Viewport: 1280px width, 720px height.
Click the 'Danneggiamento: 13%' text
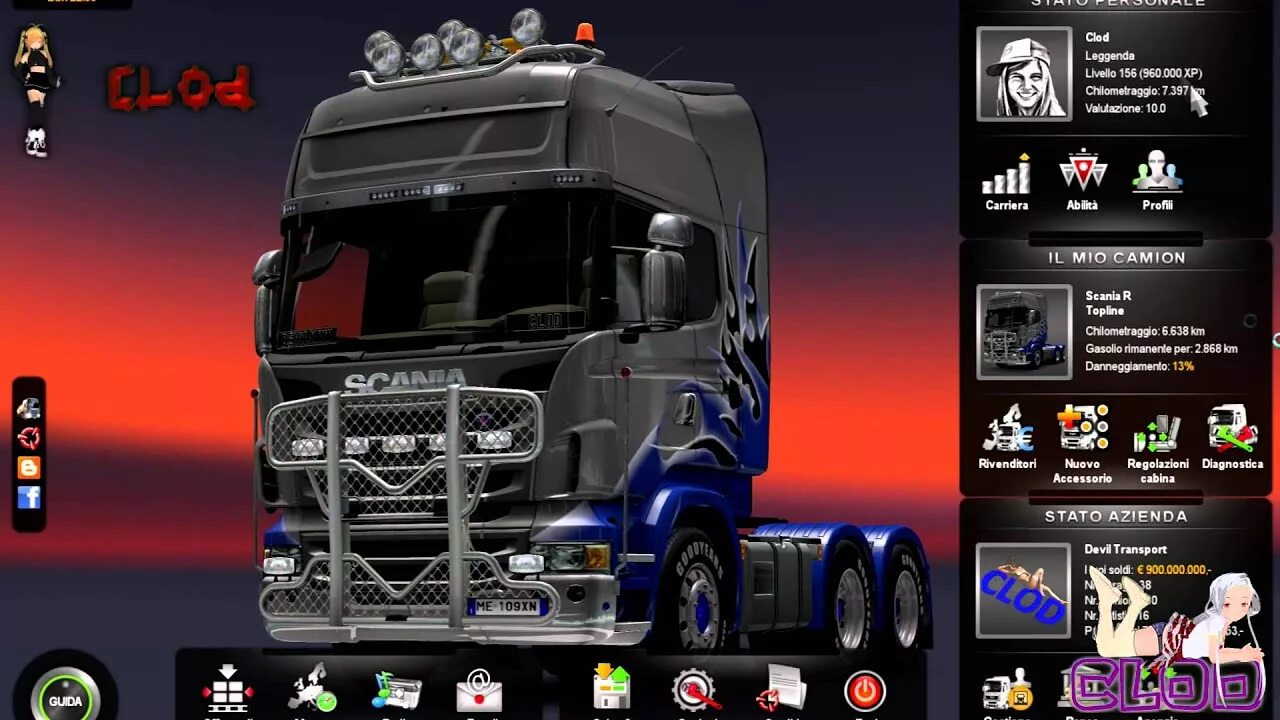coord(1139,367)
